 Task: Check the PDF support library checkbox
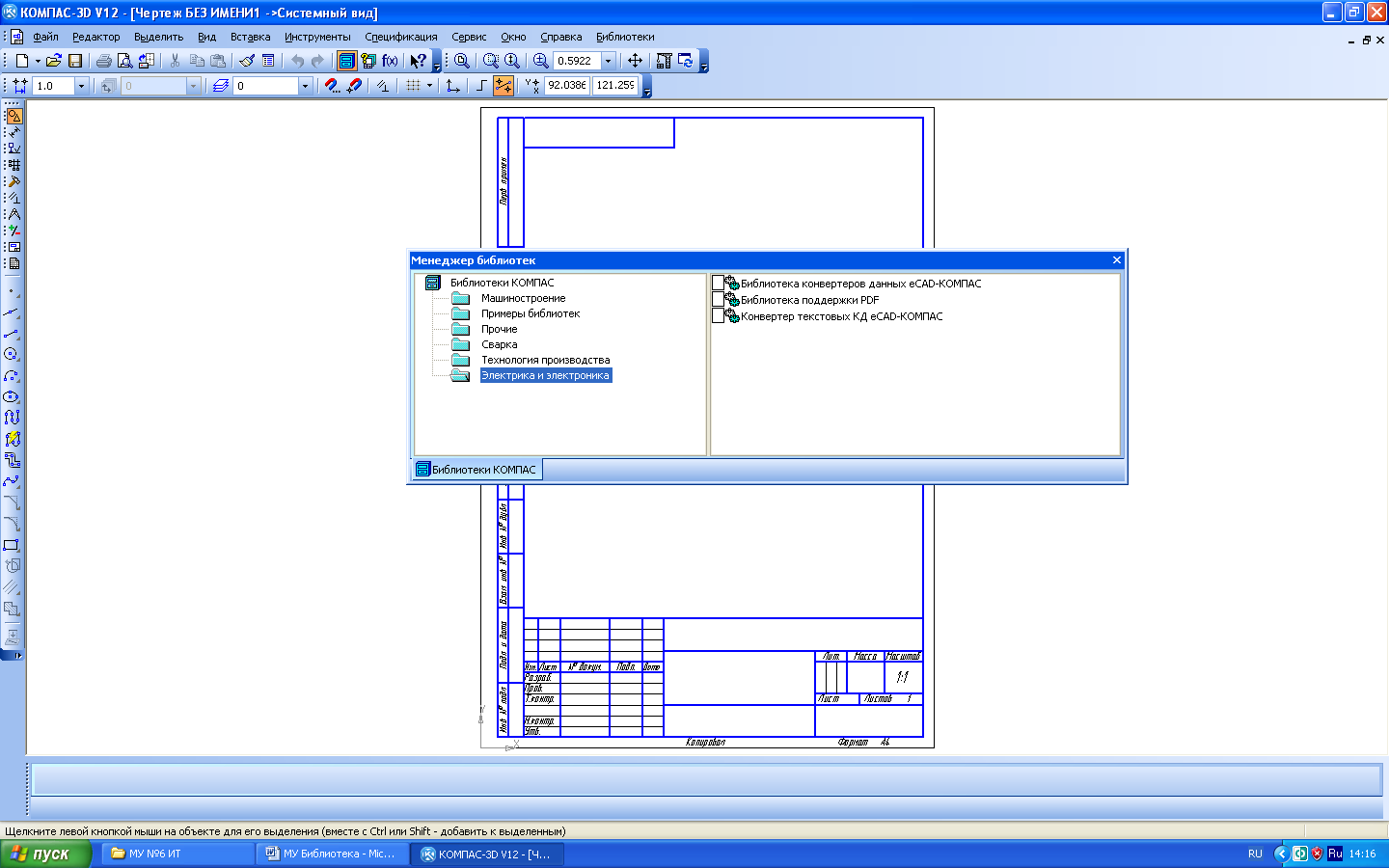click(x=718, y=300)
